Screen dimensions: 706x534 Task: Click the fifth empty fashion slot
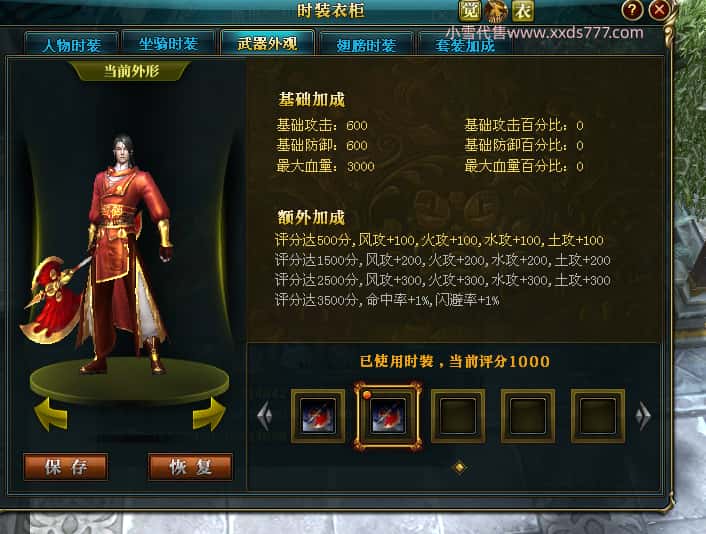point(597,416)
